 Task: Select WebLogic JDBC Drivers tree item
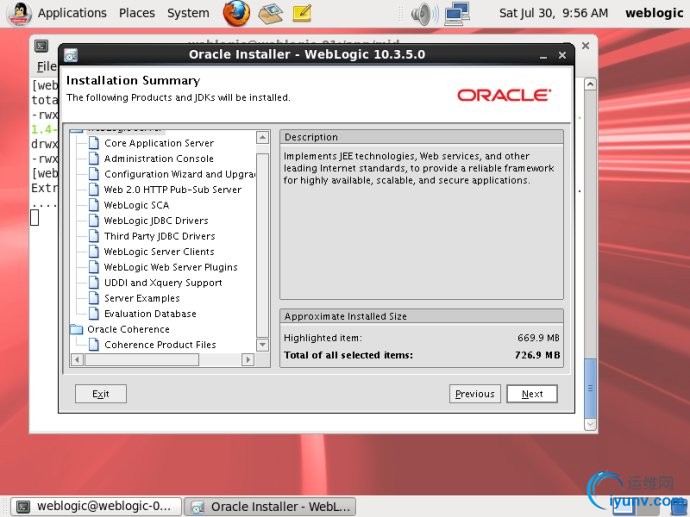tap(156, 220)
